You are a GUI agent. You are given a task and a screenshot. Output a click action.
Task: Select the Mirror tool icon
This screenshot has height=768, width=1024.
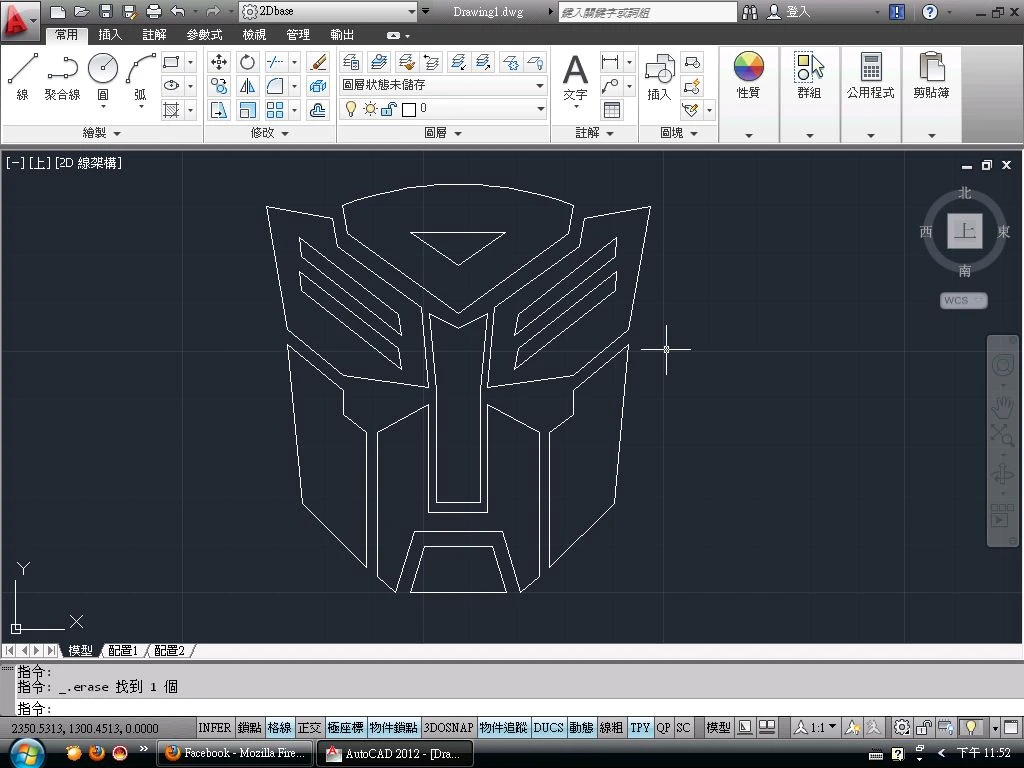(x=247, y=86)
